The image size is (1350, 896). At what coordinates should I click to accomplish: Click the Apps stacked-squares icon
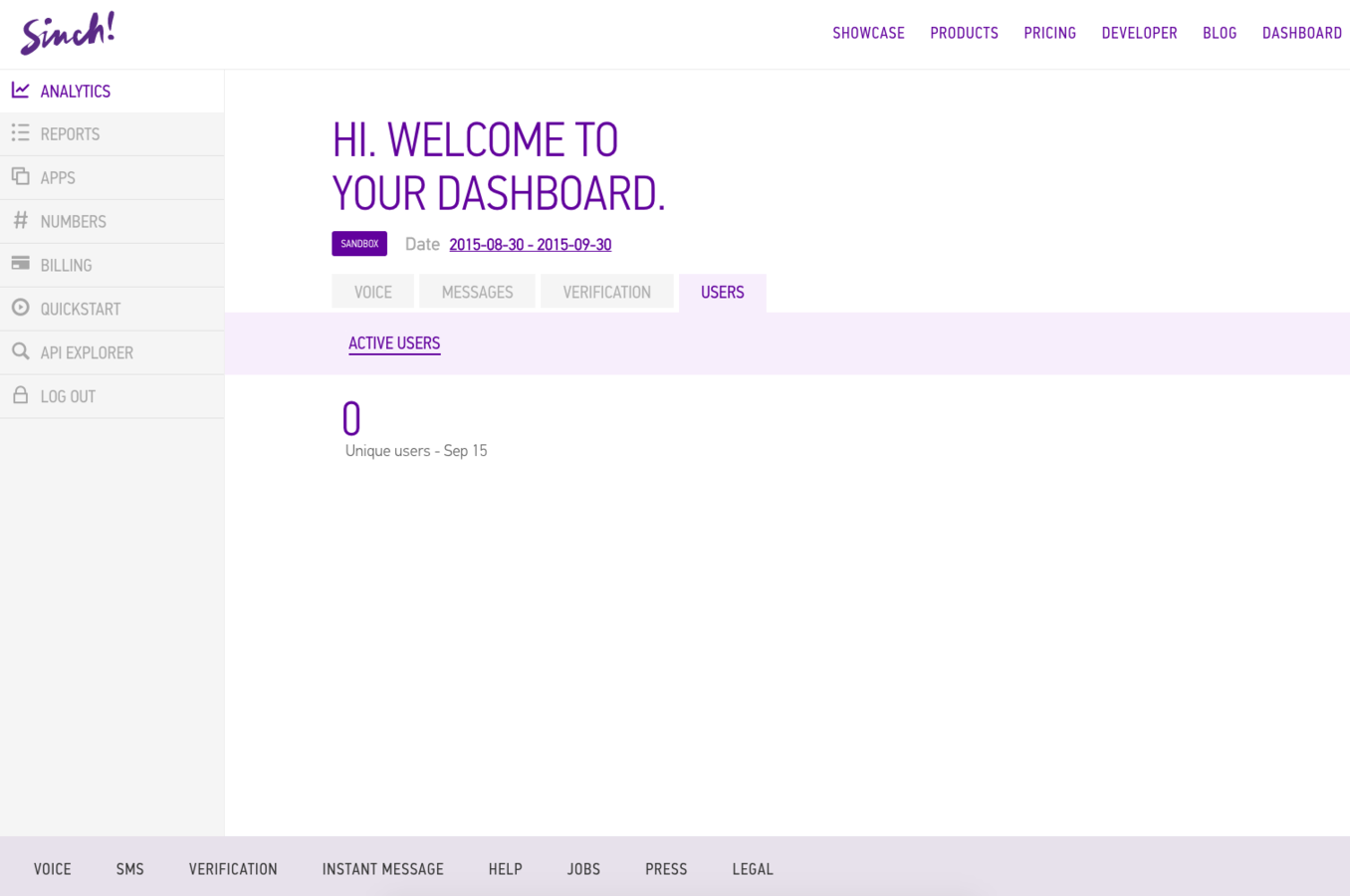tap(20, 176)
